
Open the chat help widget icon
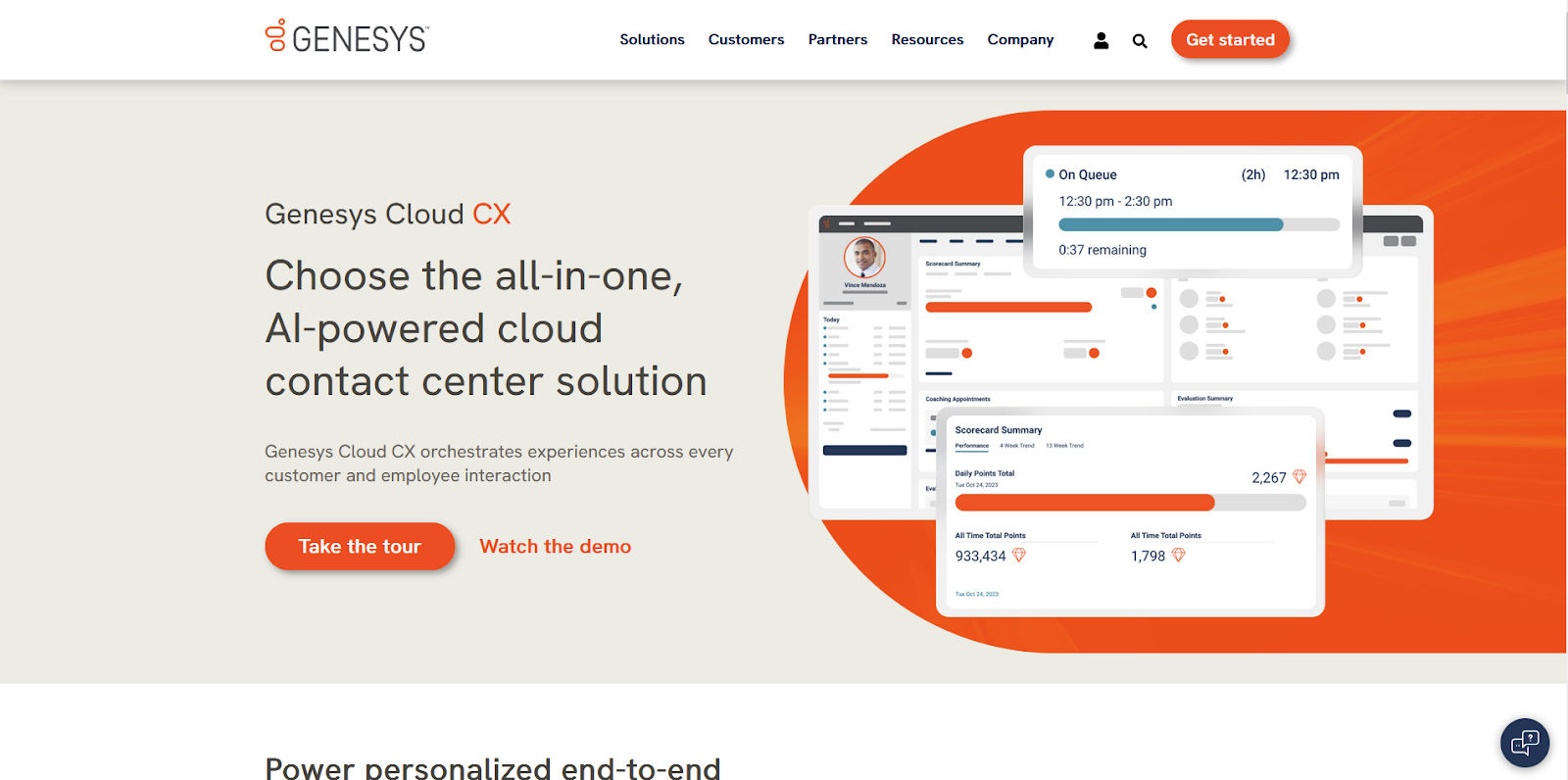[x=1525, y=743]
